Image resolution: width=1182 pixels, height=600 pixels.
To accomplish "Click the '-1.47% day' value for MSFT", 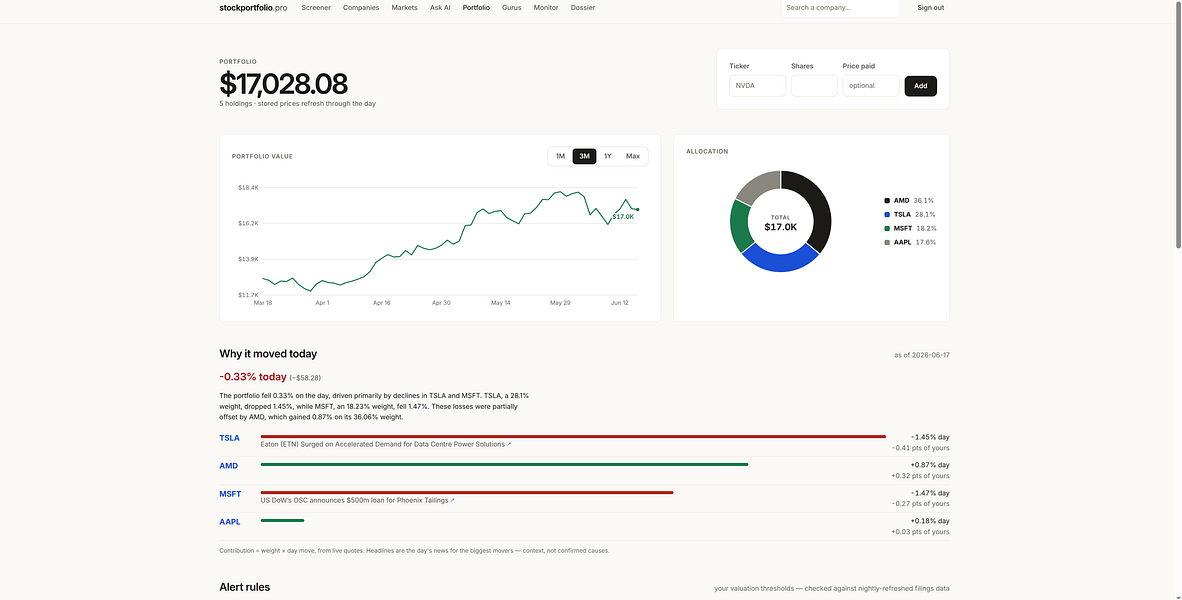I will (x=930, y=493).
